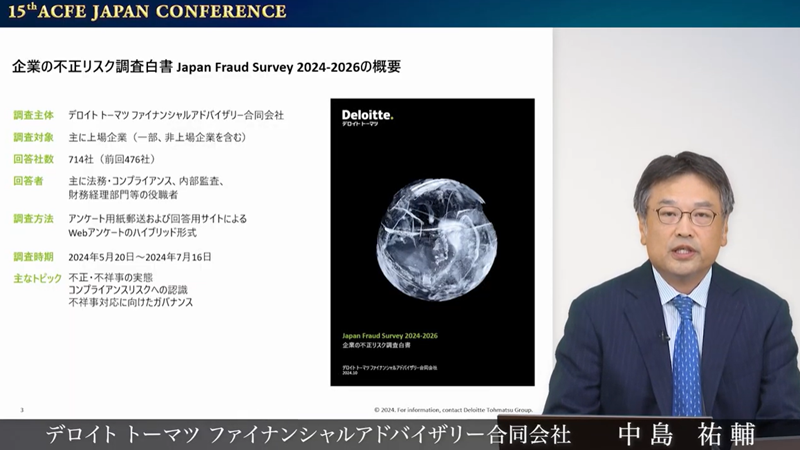Click the text 不祥事対応に向けたガバナンス
Viewport: 800px width, 450px height.
pyautogui.click(x=131, y=302)
